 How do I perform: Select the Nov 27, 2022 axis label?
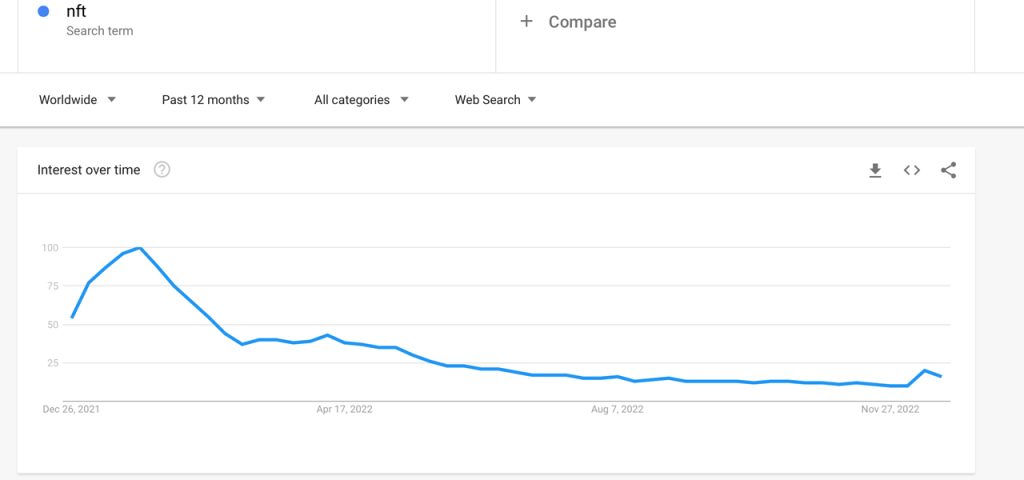pos(890,409)
